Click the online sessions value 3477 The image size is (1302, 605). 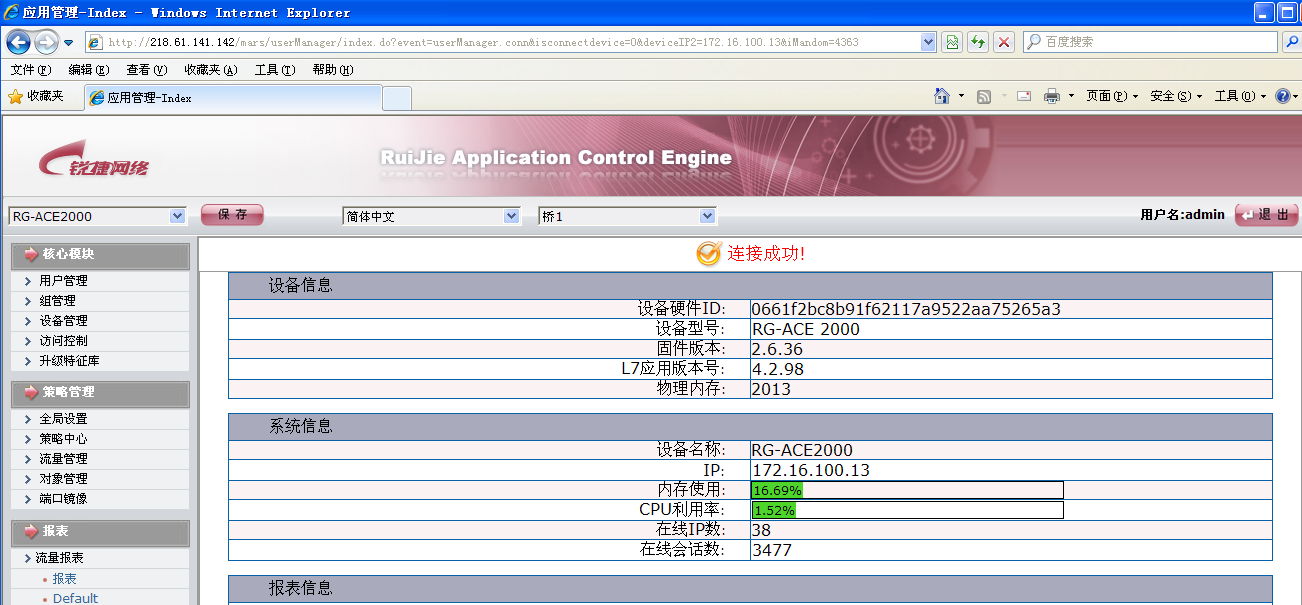772,550
